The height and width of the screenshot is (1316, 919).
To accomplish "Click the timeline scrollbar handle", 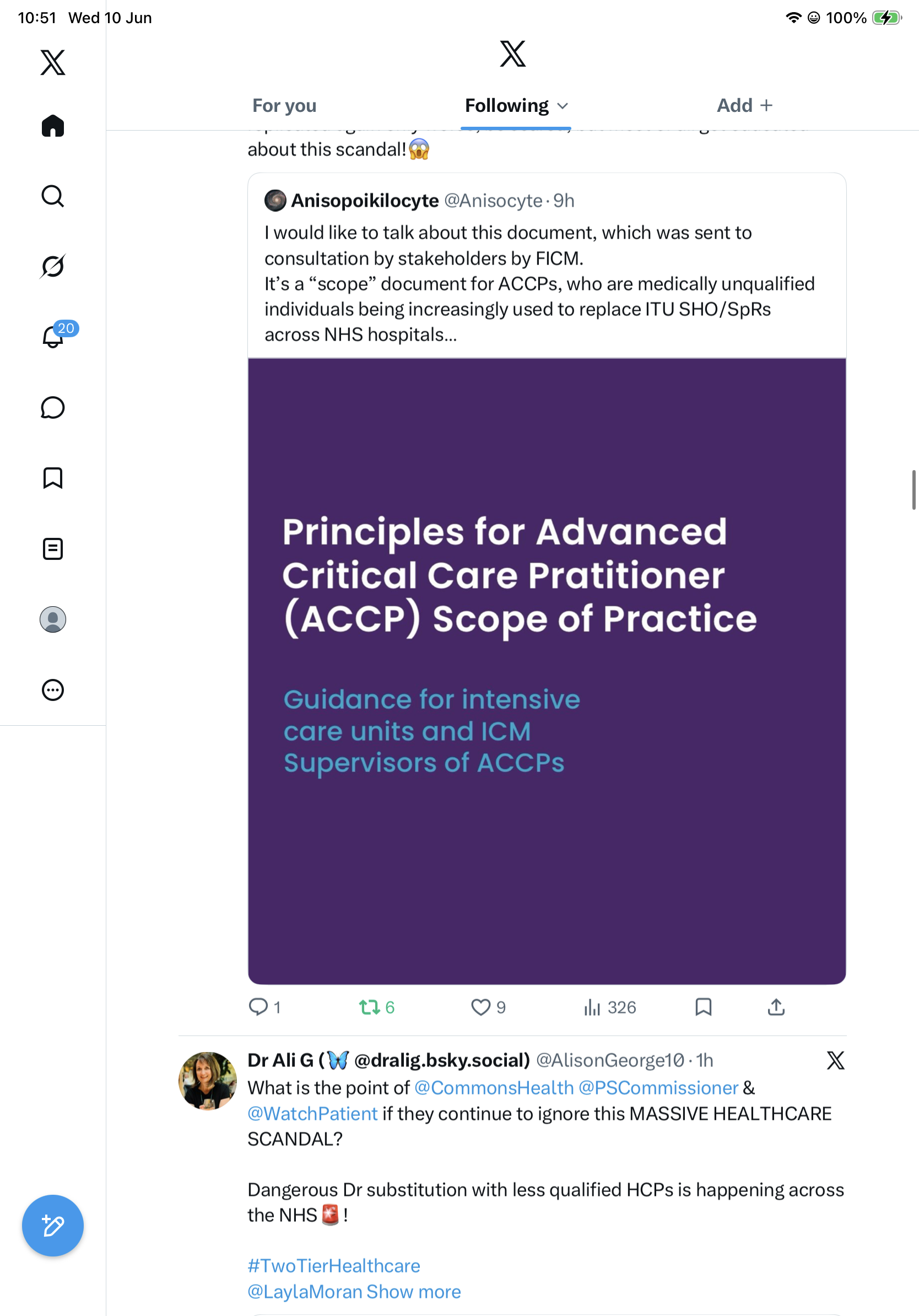I will click(914, 489).
